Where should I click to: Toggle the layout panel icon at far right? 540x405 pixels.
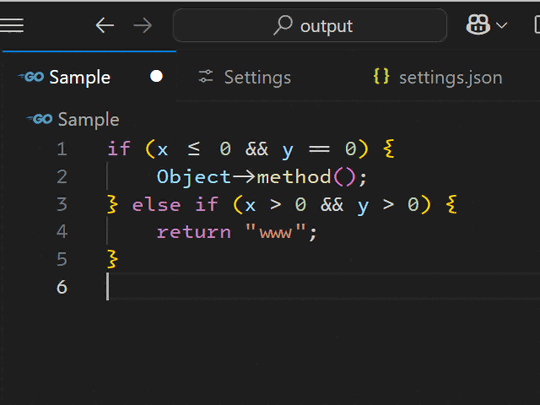point(537,25)
